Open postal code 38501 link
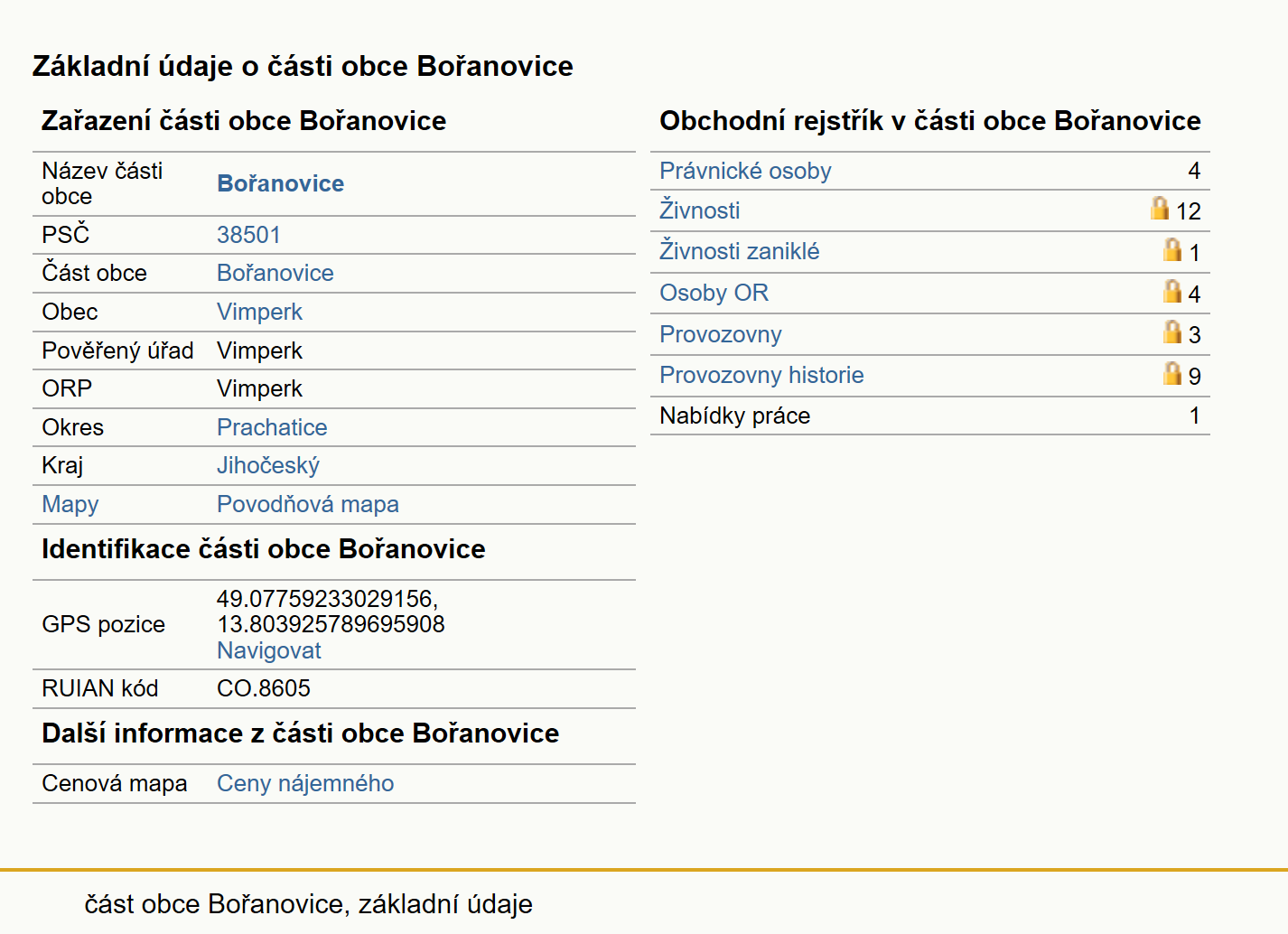Screen dimensions: 1288x934 click(x=249, y=235)
